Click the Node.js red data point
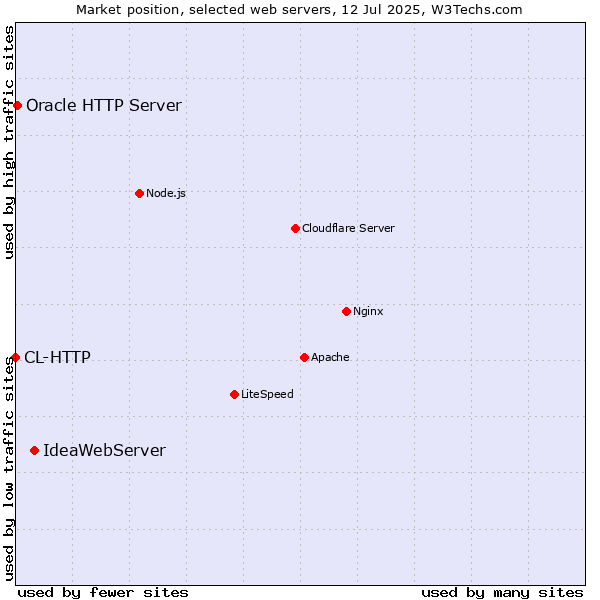 [140, 194]
